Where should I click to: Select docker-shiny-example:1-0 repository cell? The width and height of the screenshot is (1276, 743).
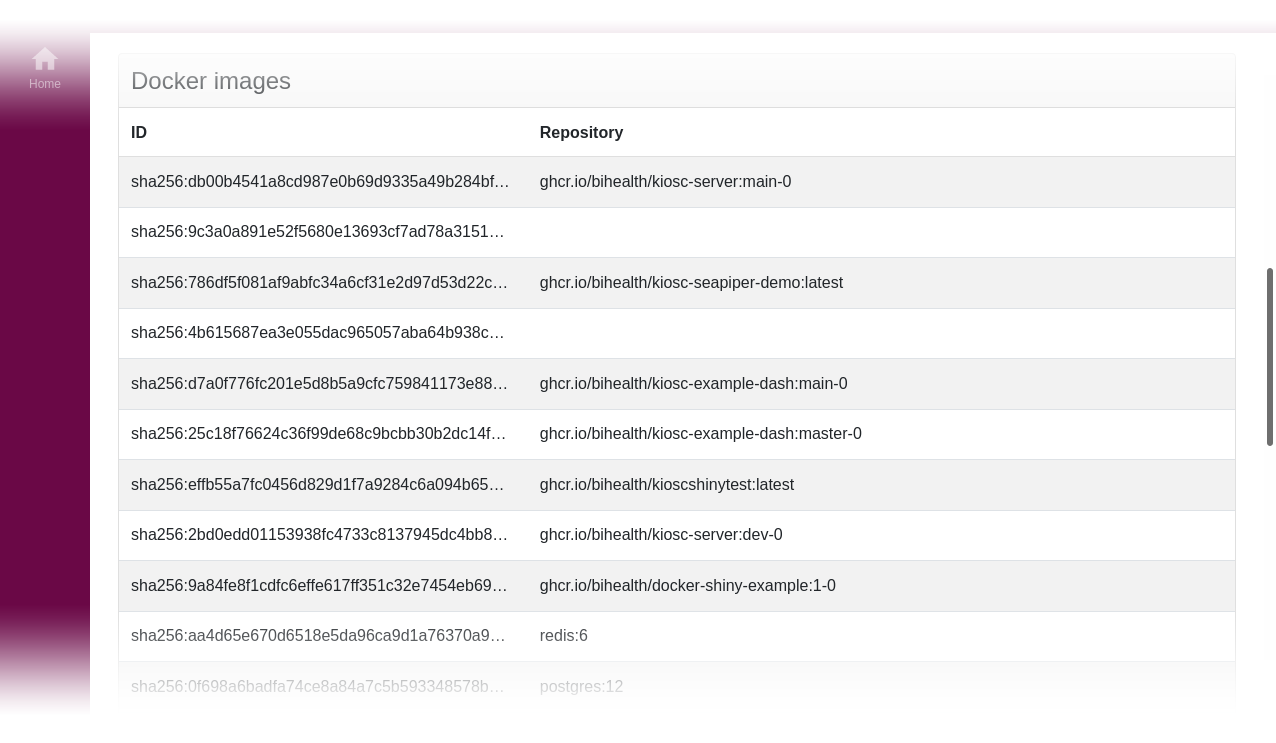coord(881,586)
